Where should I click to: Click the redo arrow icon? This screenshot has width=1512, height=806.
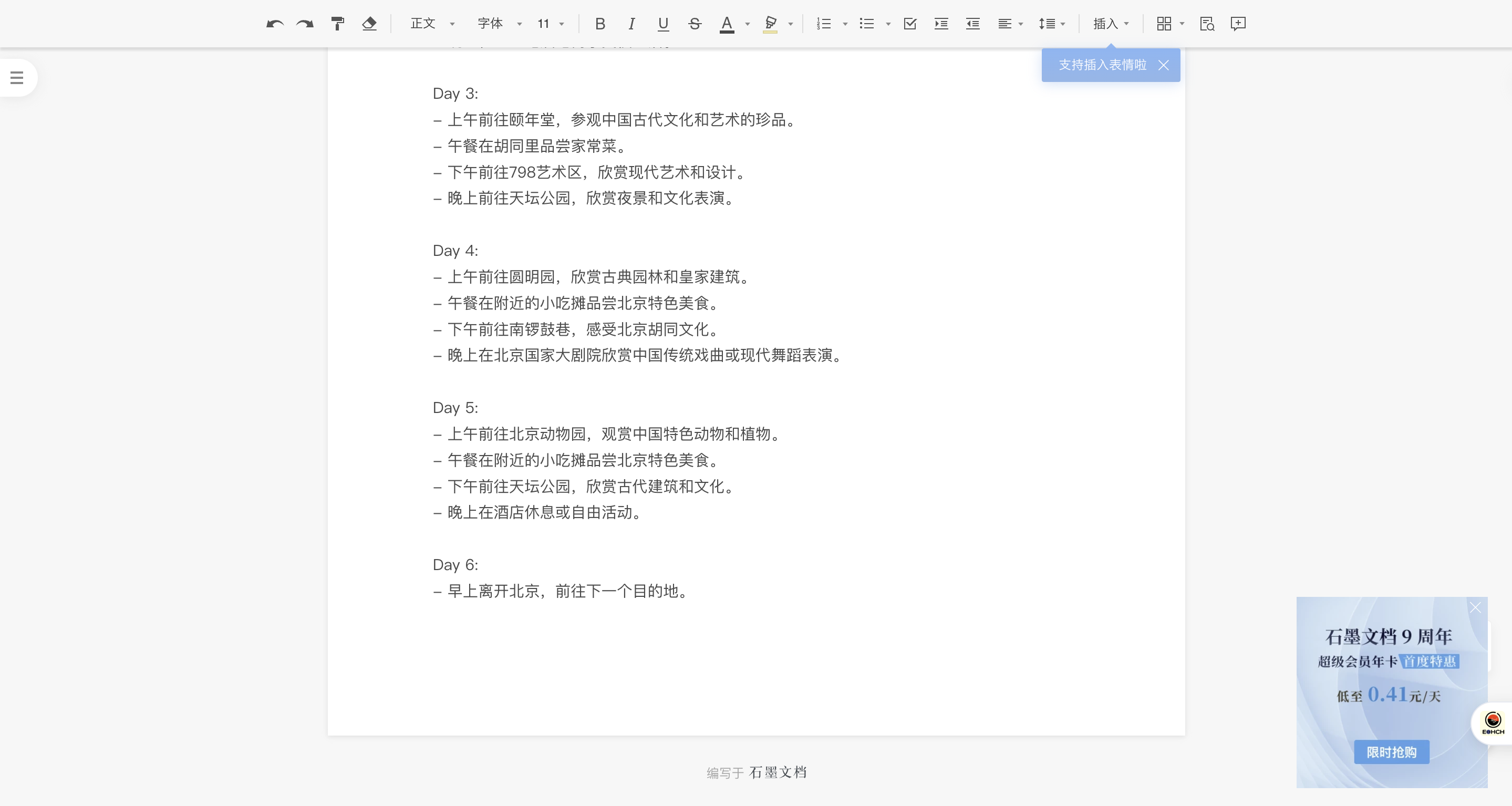[x=305, y=24]
